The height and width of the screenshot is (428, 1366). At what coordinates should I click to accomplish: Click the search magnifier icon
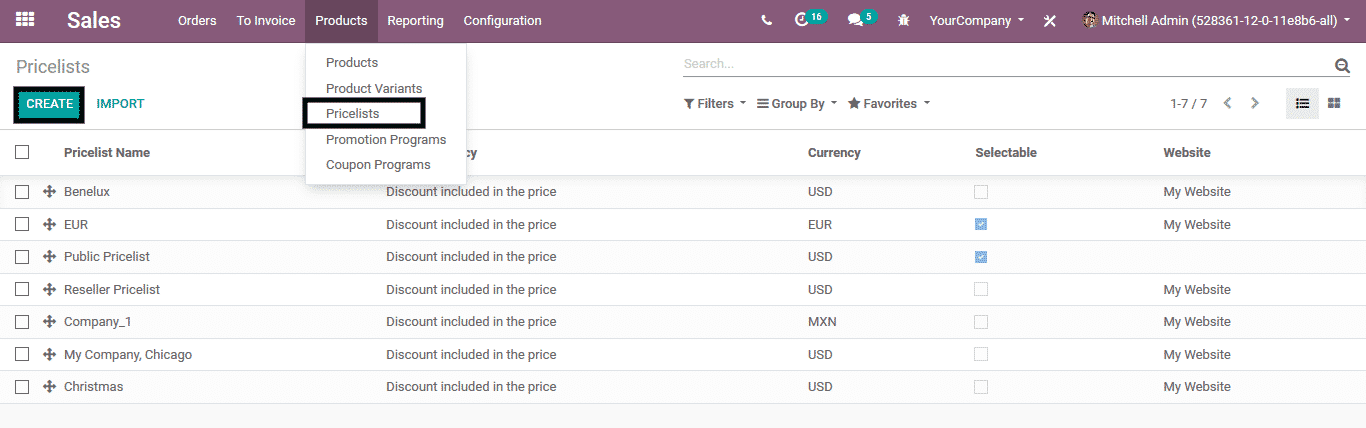pyautogui.click(x=1342, y=66)
